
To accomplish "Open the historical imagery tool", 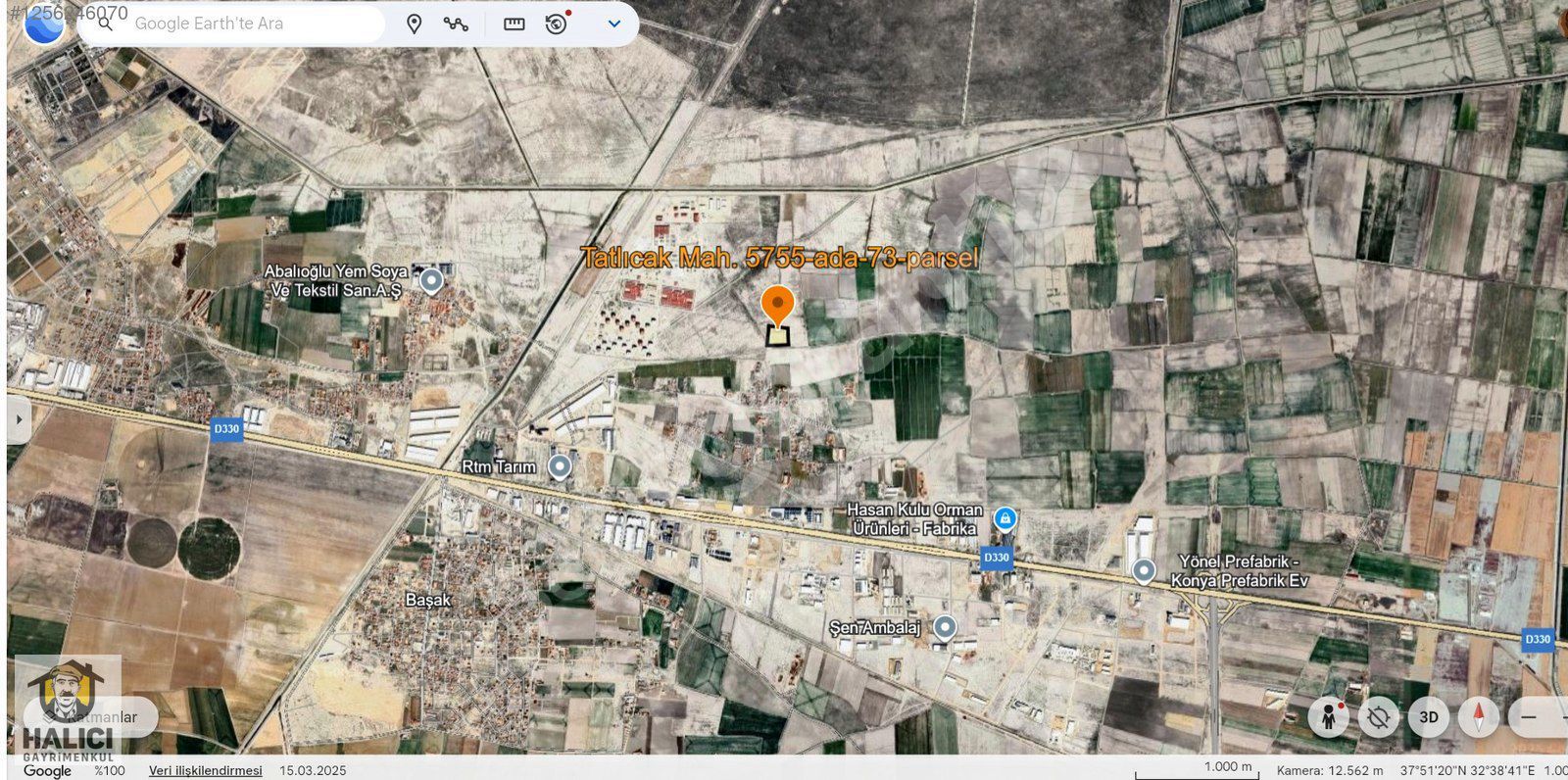I will 557,24.
